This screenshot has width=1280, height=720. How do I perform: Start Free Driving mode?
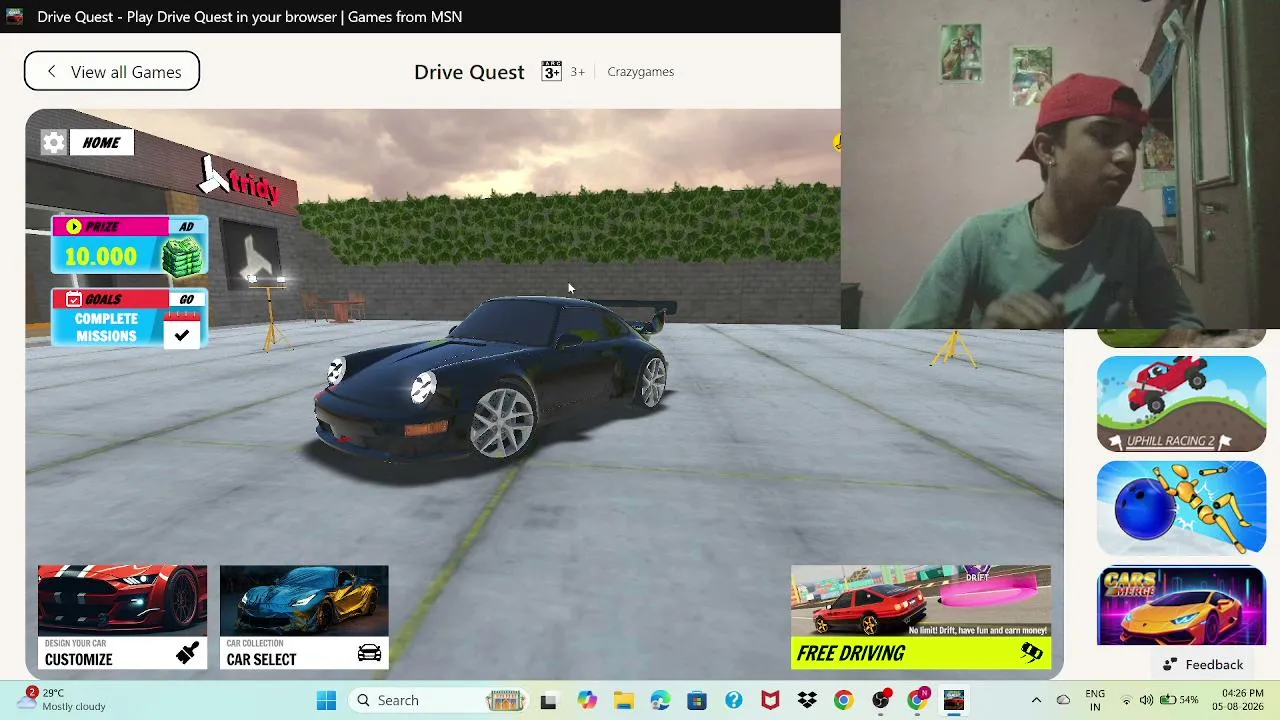point(920,617)
